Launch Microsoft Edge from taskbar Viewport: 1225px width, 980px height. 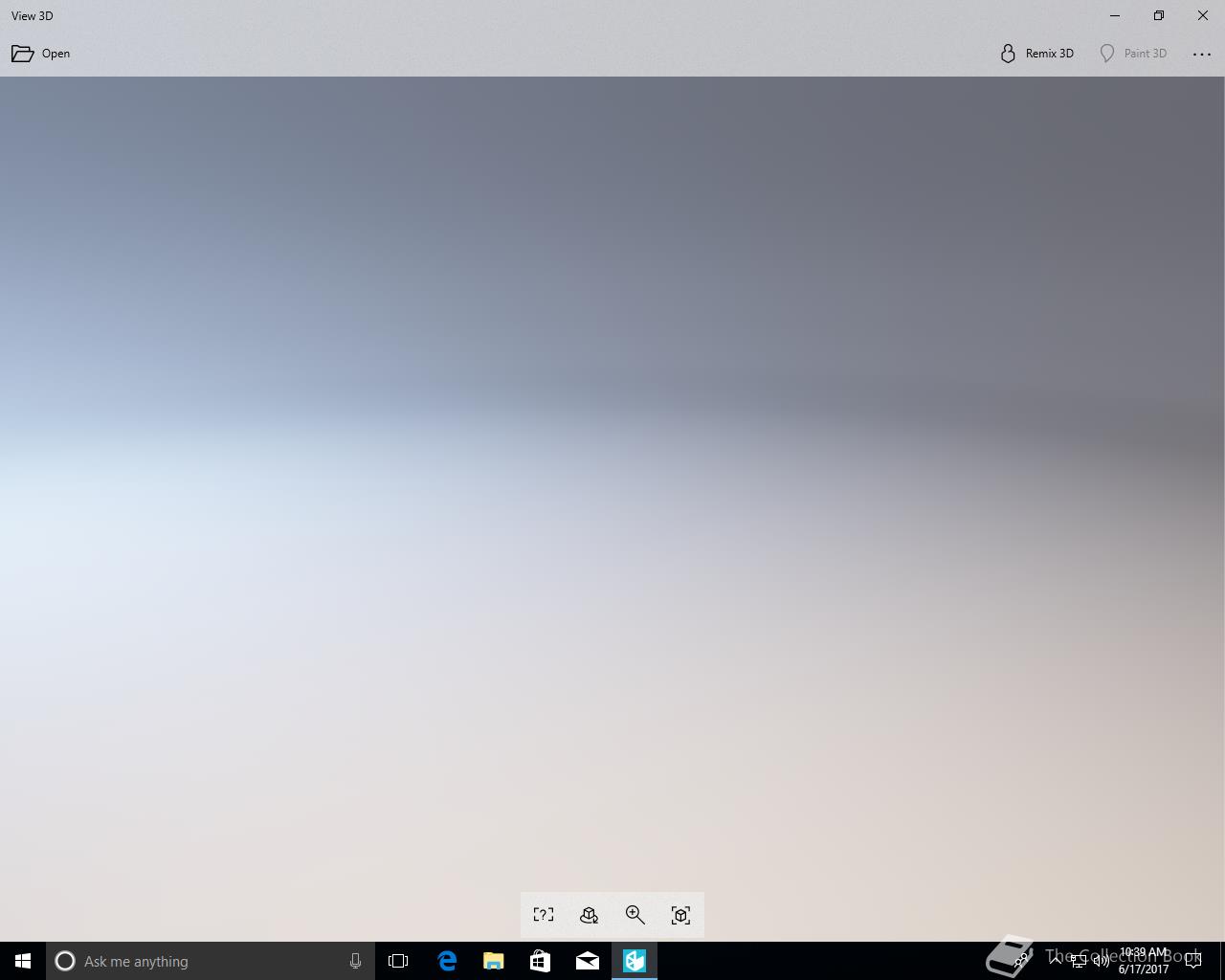(447, 961)
